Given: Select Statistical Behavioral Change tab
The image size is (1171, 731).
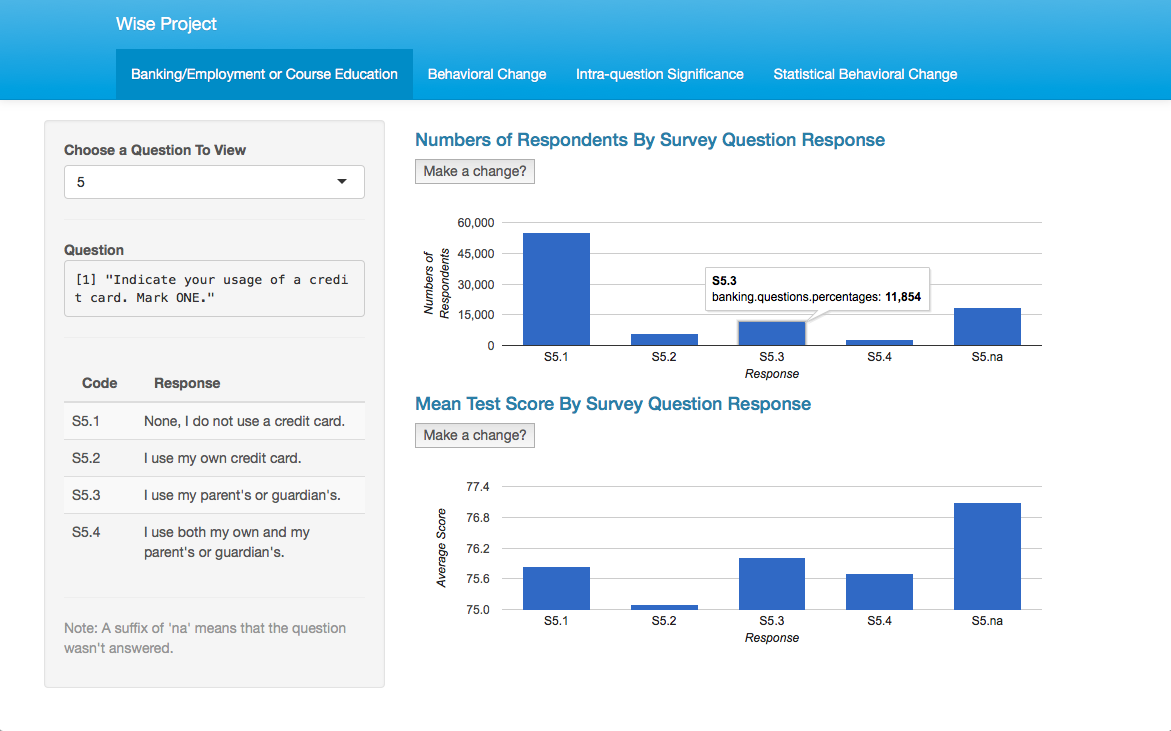Looking at the screenshot, I should coord(865,74).
